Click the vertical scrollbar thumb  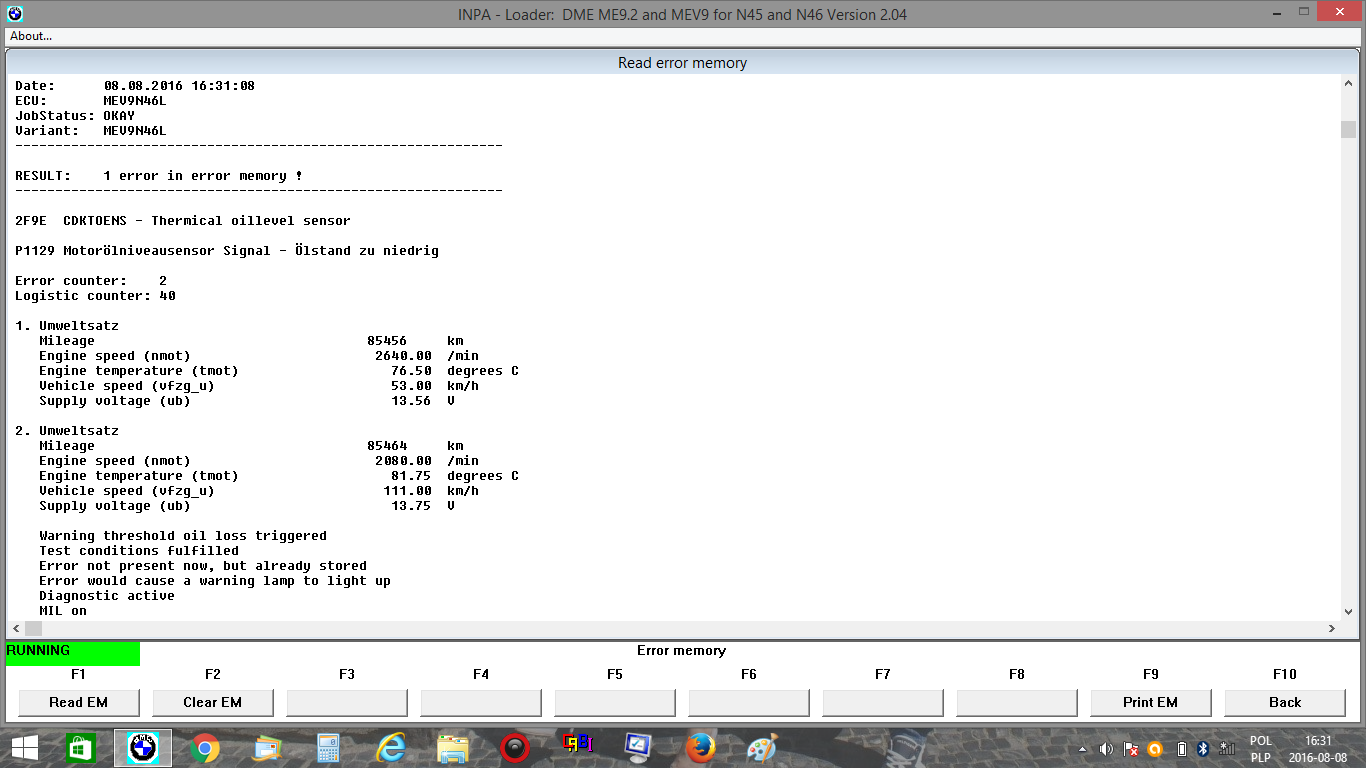1348,129
